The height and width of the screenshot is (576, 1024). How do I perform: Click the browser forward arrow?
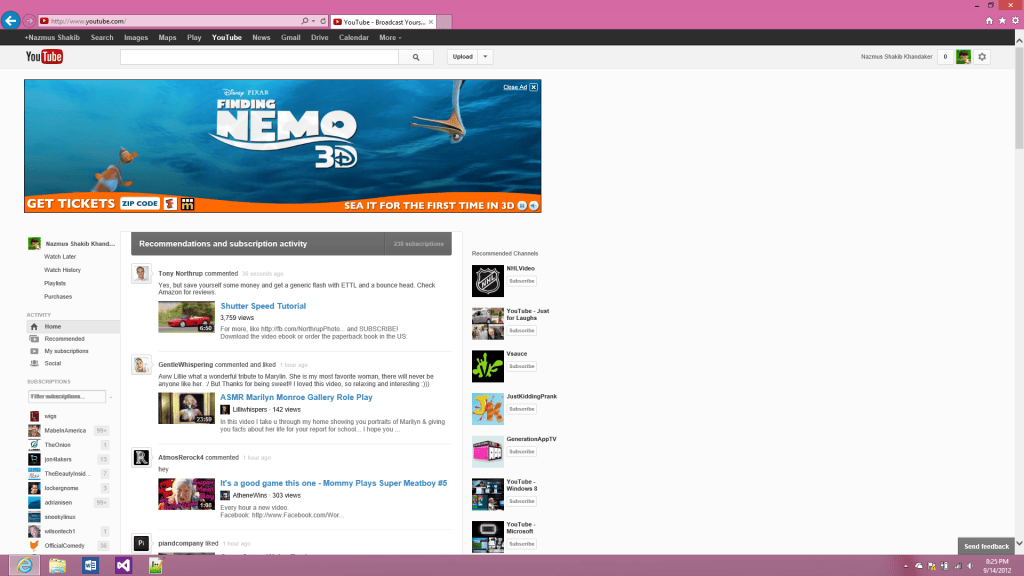point(29,21)
